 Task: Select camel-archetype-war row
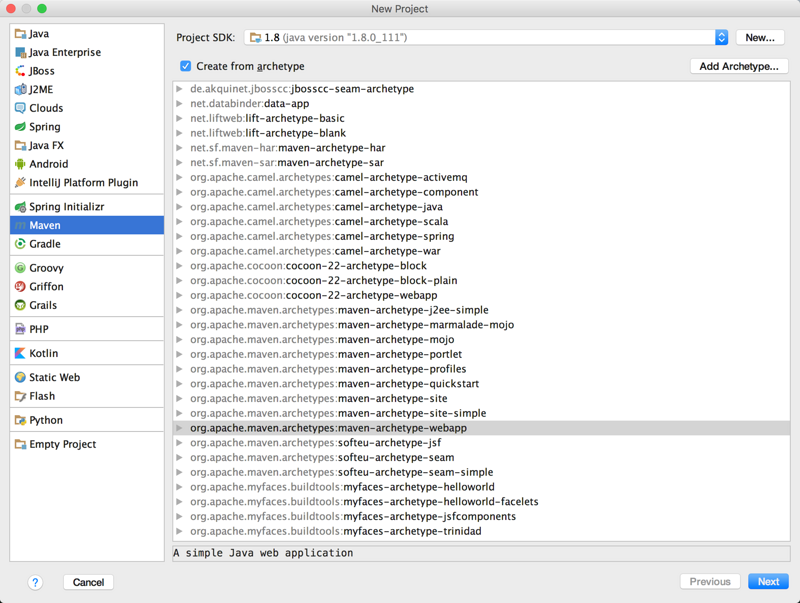coord(482,251)
